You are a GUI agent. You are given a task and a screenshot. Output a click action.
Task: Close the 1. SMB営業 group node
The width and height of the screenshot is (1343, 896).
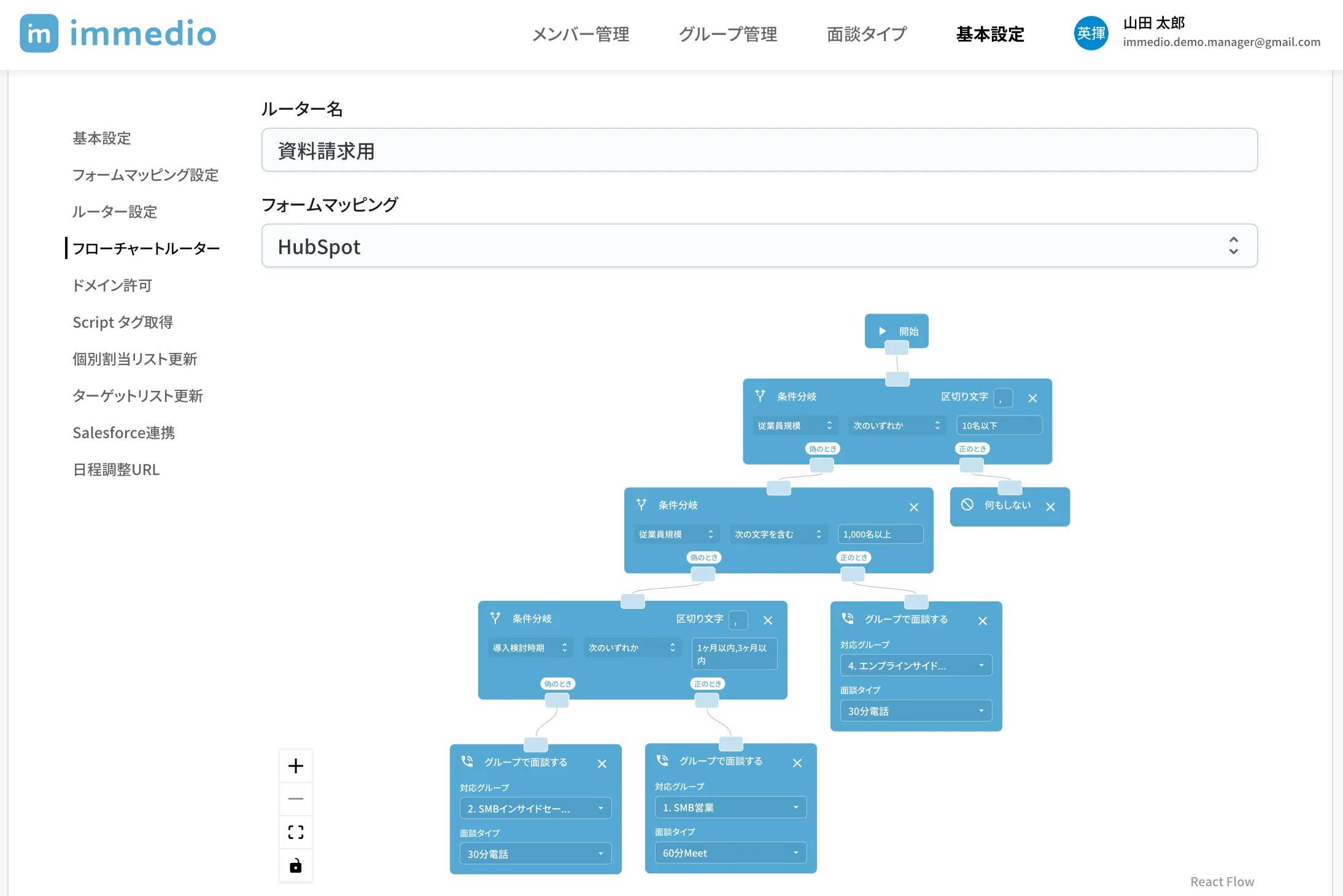(x=797, y=763)
